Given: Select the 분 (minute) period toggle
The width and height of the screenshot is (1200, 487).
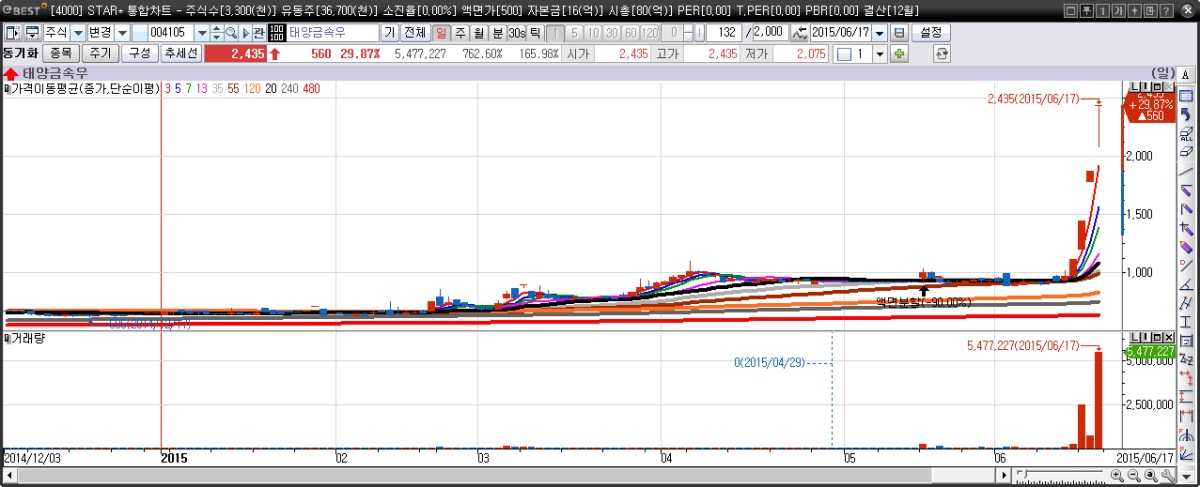Looking at the screenshot, I should [497, 33].
